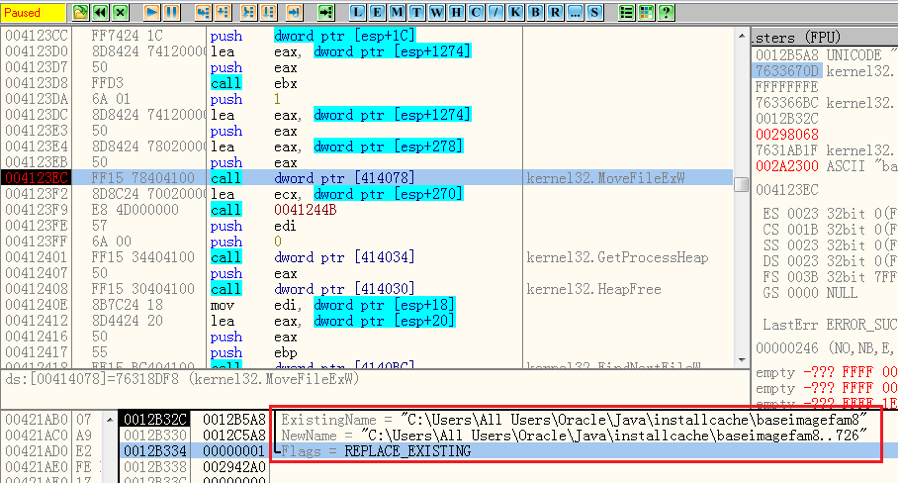This screenshot has width=899, height=486.
Task: Click the Trace into toolbar icon
Action: pyautogui.click(x=248, y=12)
